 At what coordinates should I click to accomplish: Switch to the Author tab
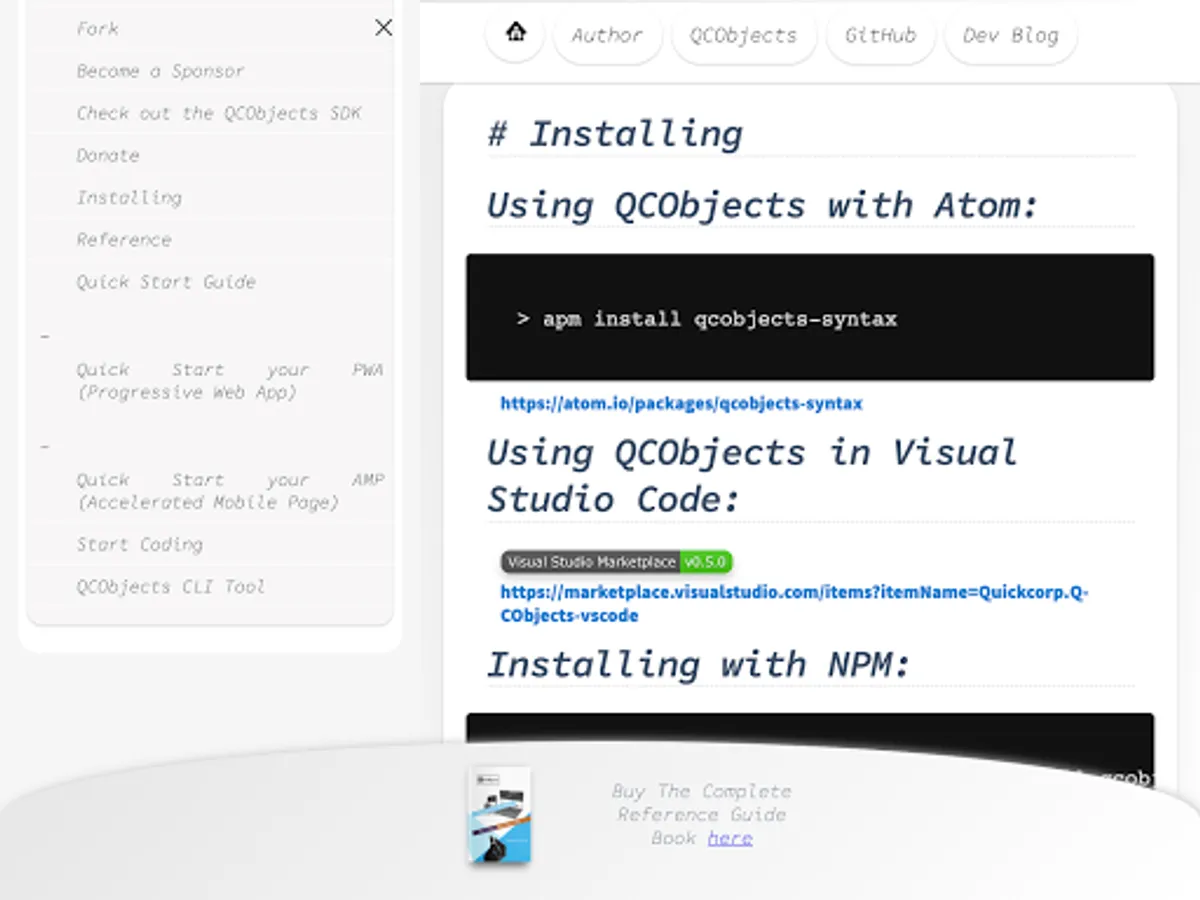click(x=606, y=35)
